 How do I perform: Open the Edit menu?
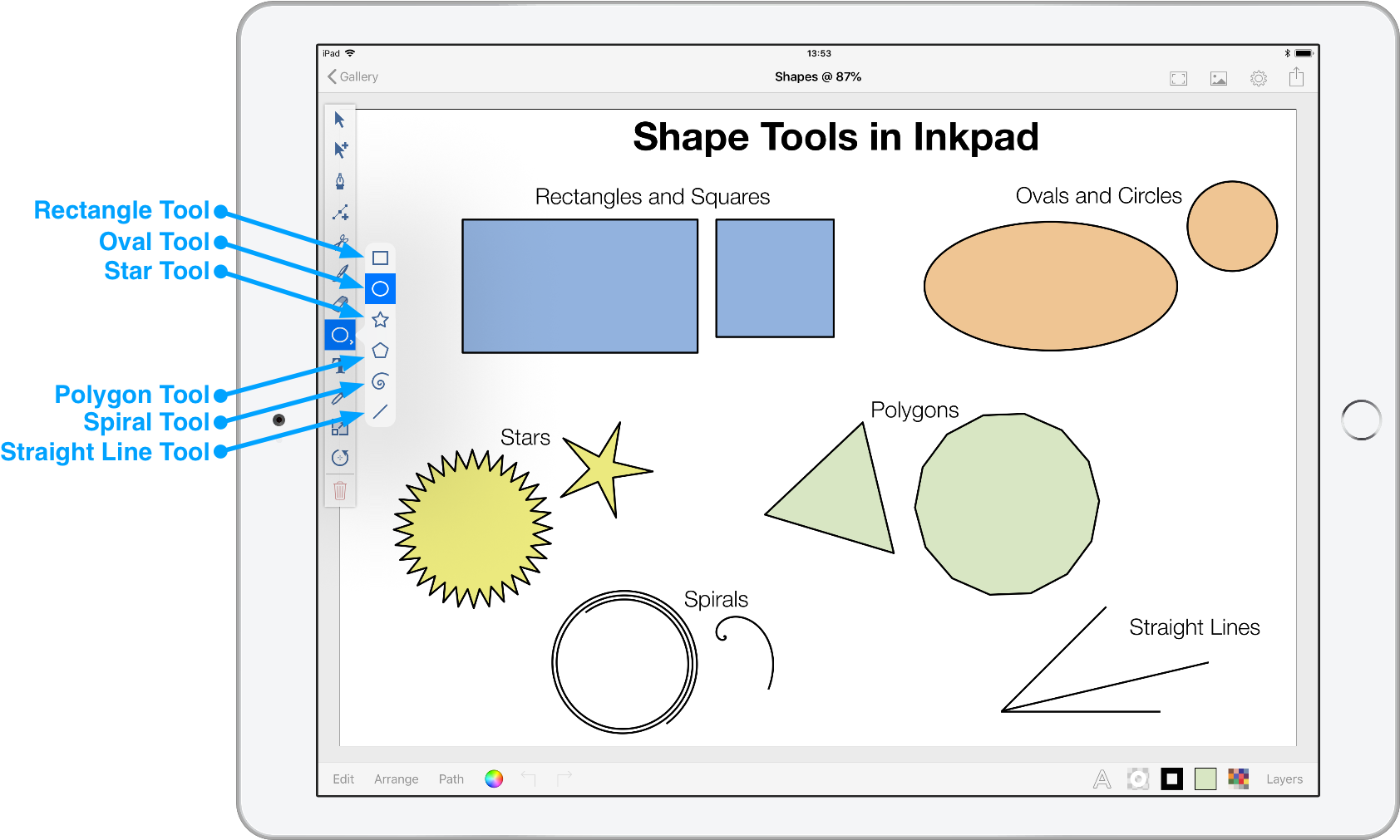click(343, 779)
